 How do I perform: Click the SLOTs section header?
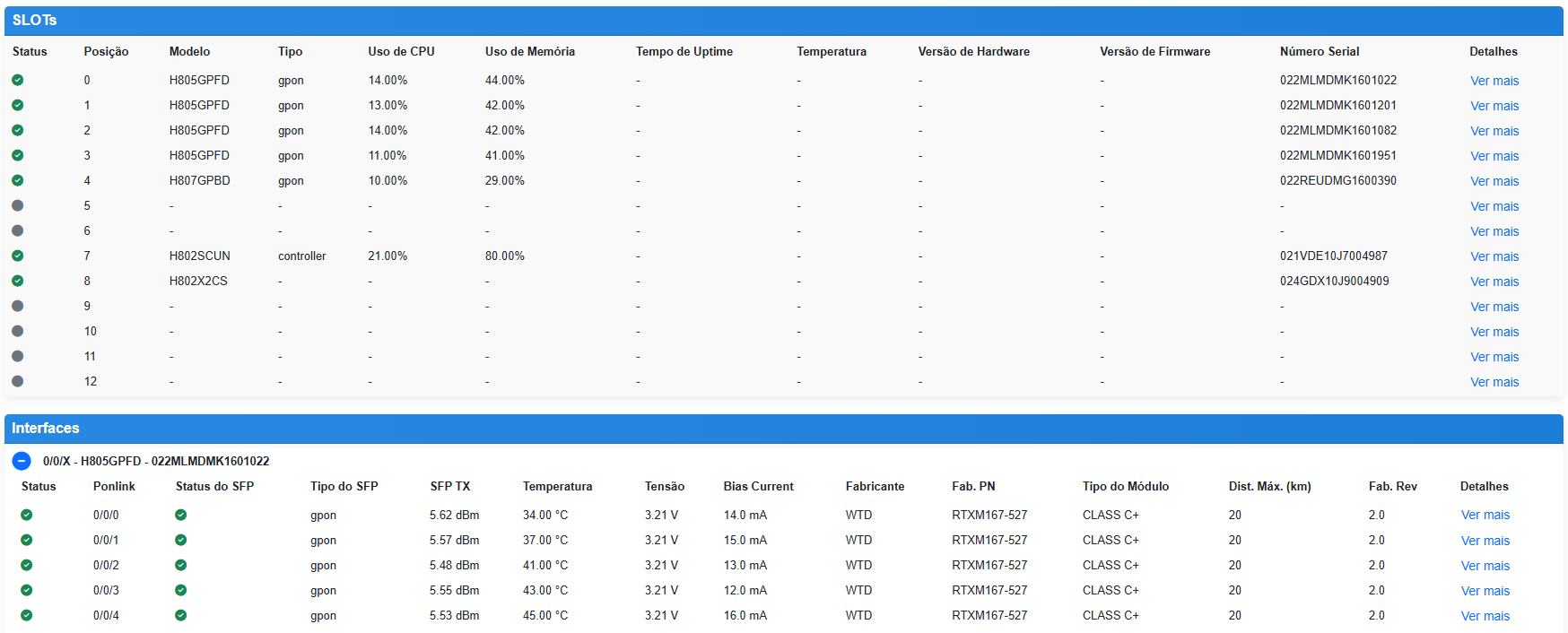tap(35, 20)
